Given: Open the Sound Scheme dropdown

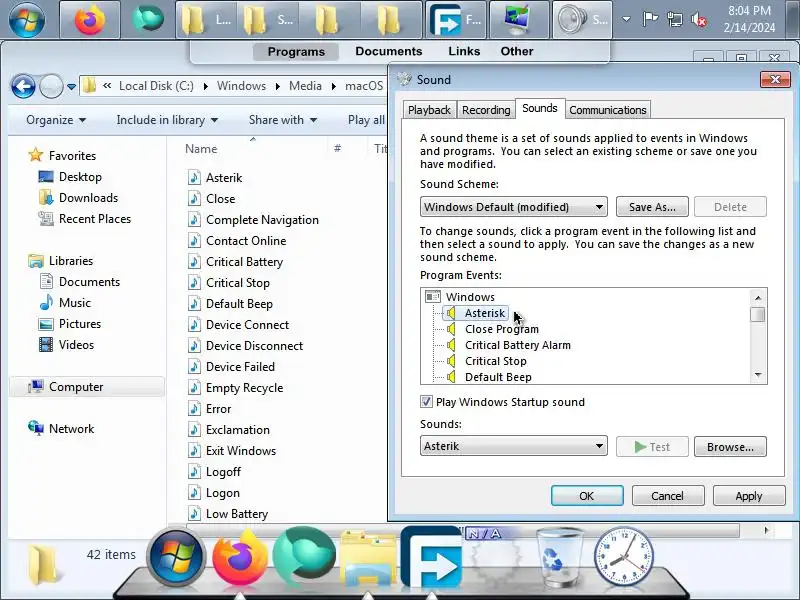Looking at the screenshot, I should click(x=513, y=207).
